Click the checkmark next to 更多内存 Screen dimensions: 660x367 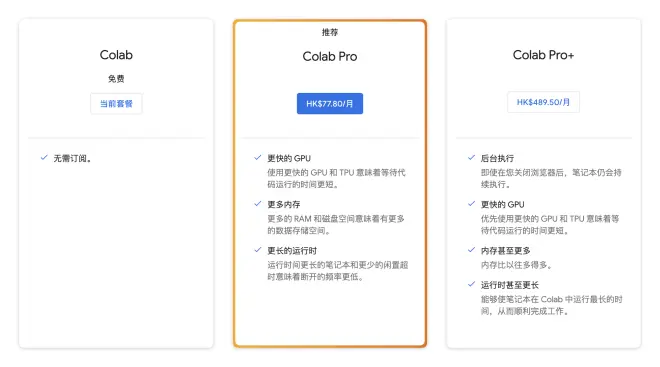258,204
